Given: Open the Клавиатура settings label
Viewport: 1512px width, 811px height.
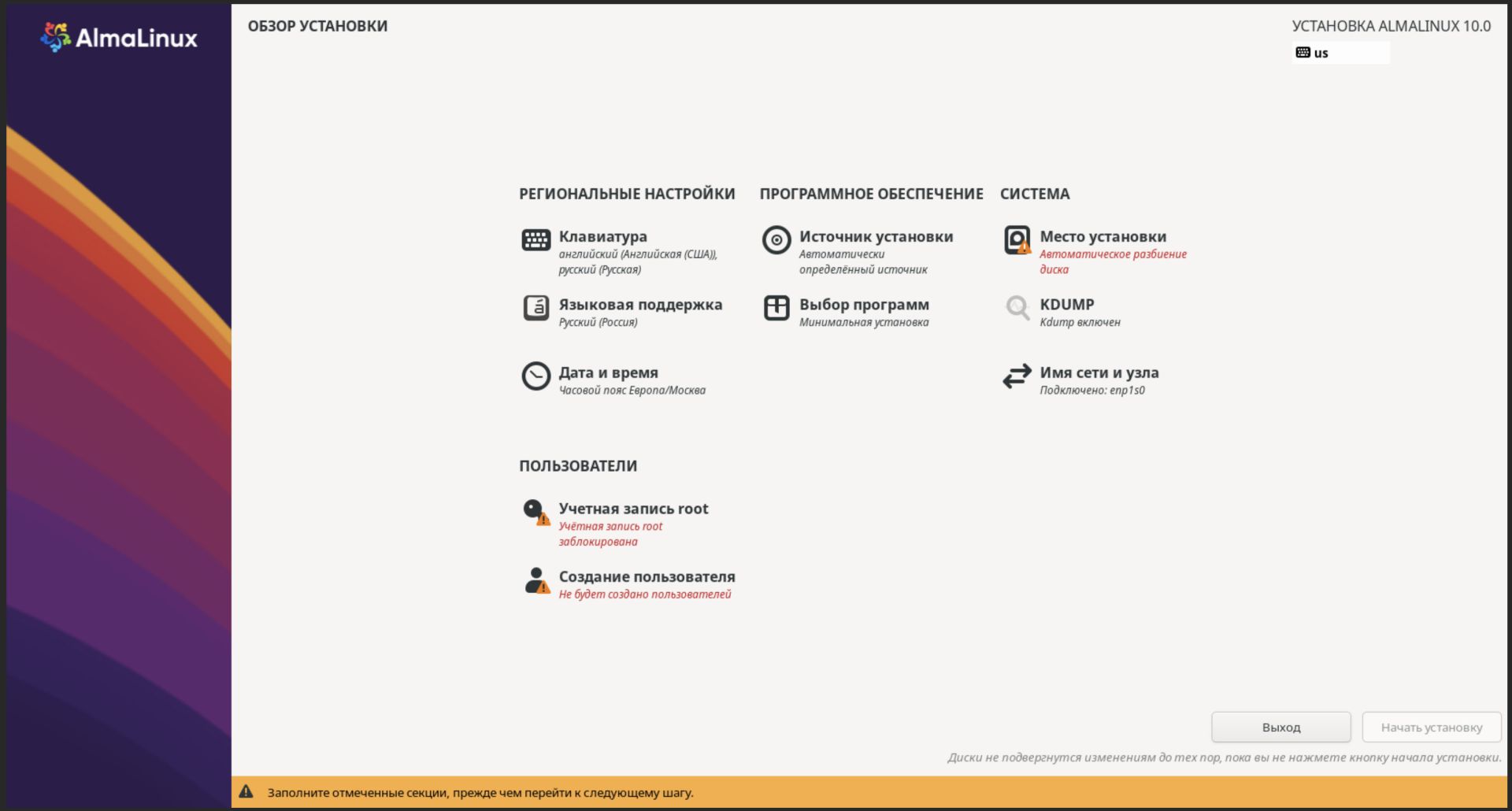Looking at the screenshot, I should pos(602,236).
